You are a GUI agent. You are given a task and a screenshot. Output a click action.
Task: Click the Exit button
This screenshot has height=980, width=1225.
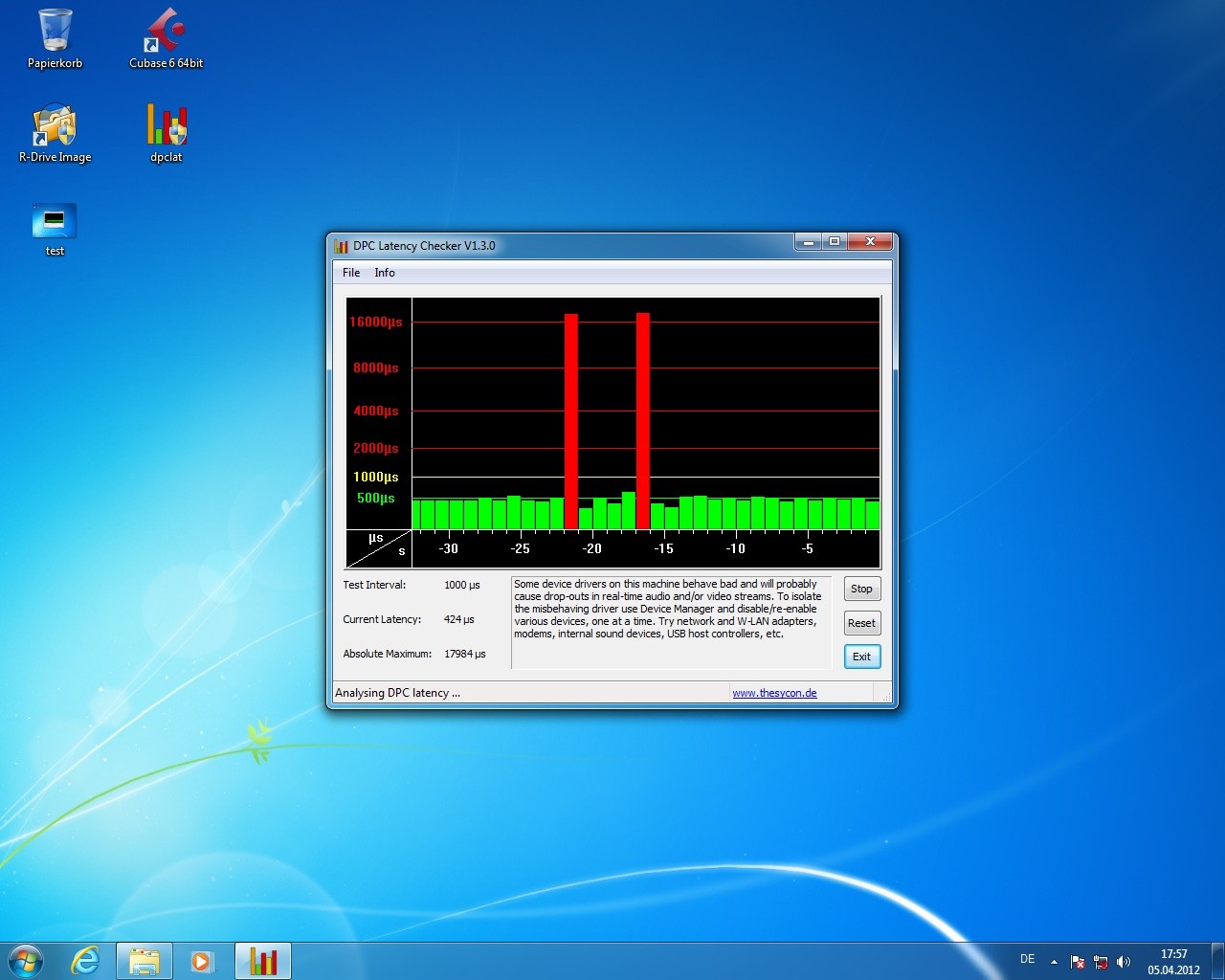coord(861,657)
